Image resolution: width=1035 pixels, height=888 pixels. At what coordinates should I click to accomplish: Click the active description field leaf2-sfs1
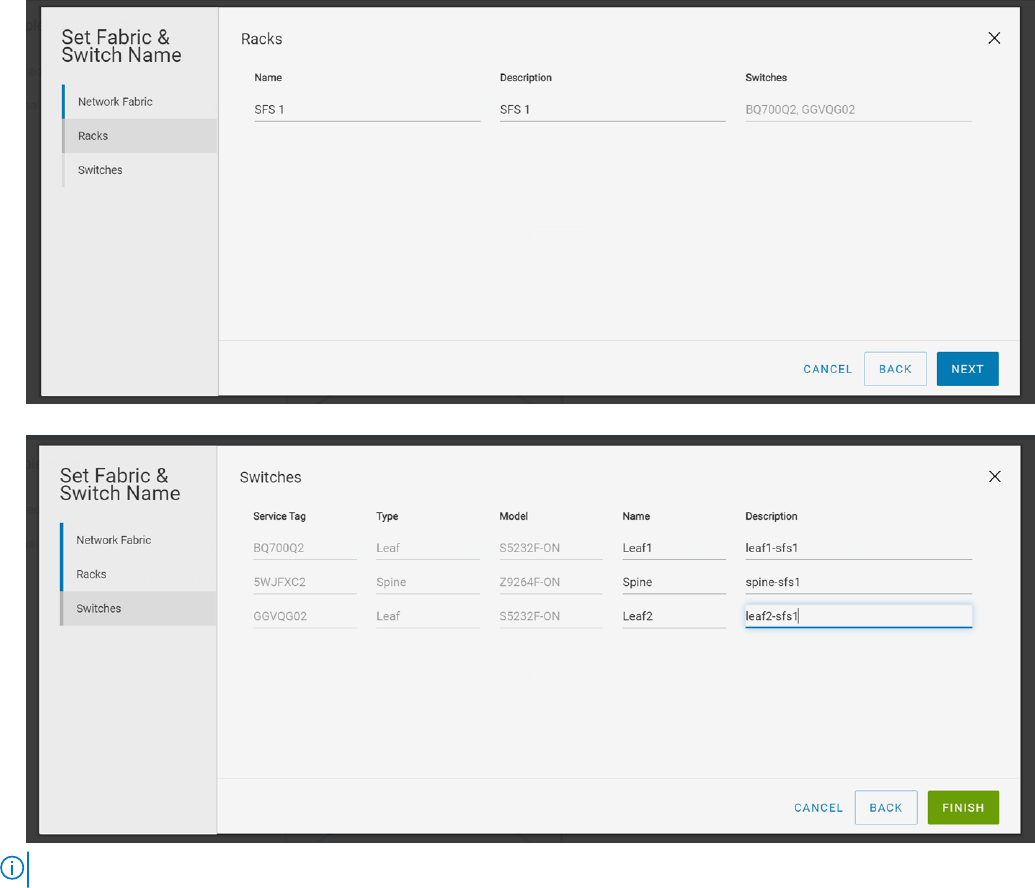pyautogui.click(x=858, y=616)
